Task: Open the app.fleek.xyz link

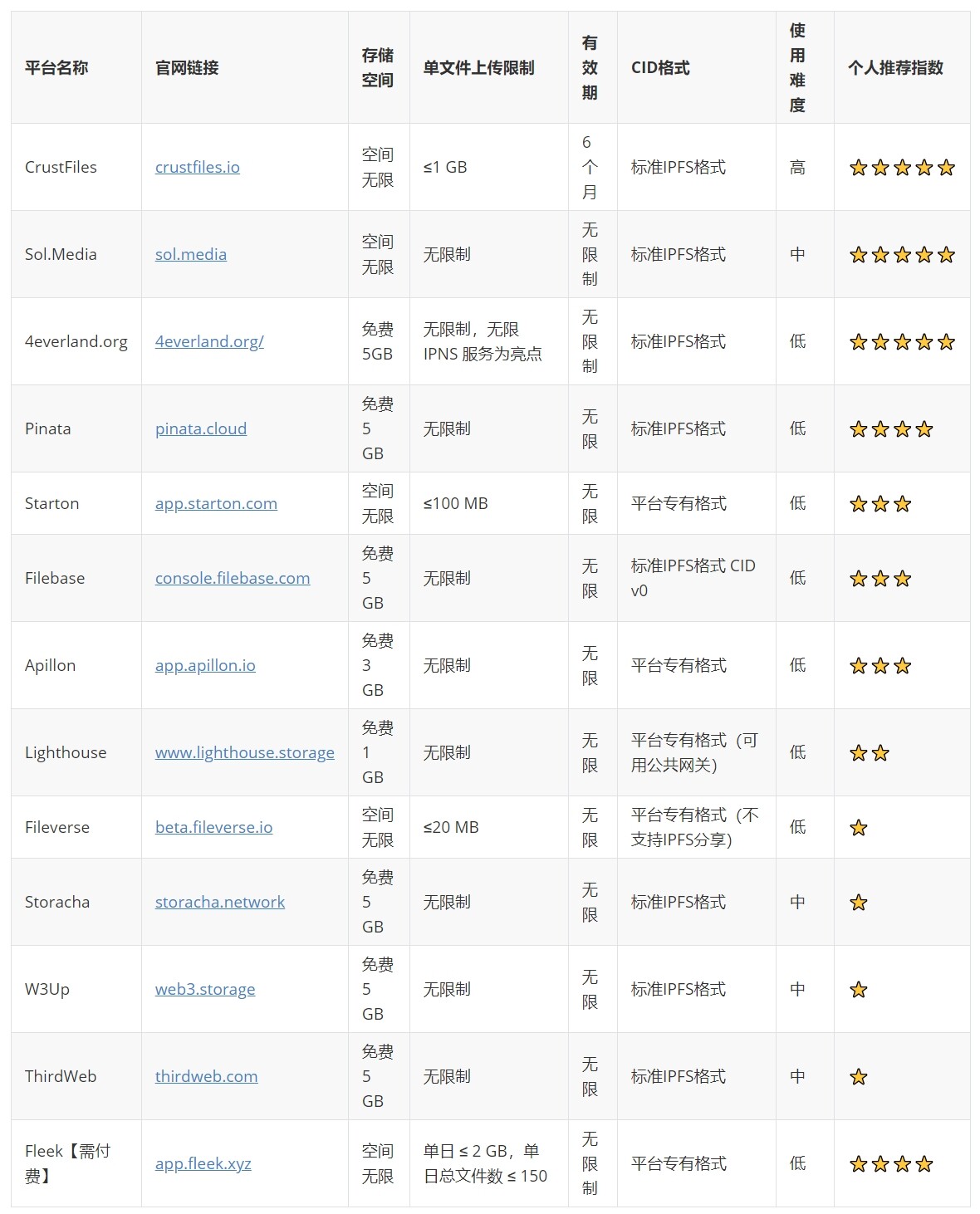Action: coord(203,1163)
